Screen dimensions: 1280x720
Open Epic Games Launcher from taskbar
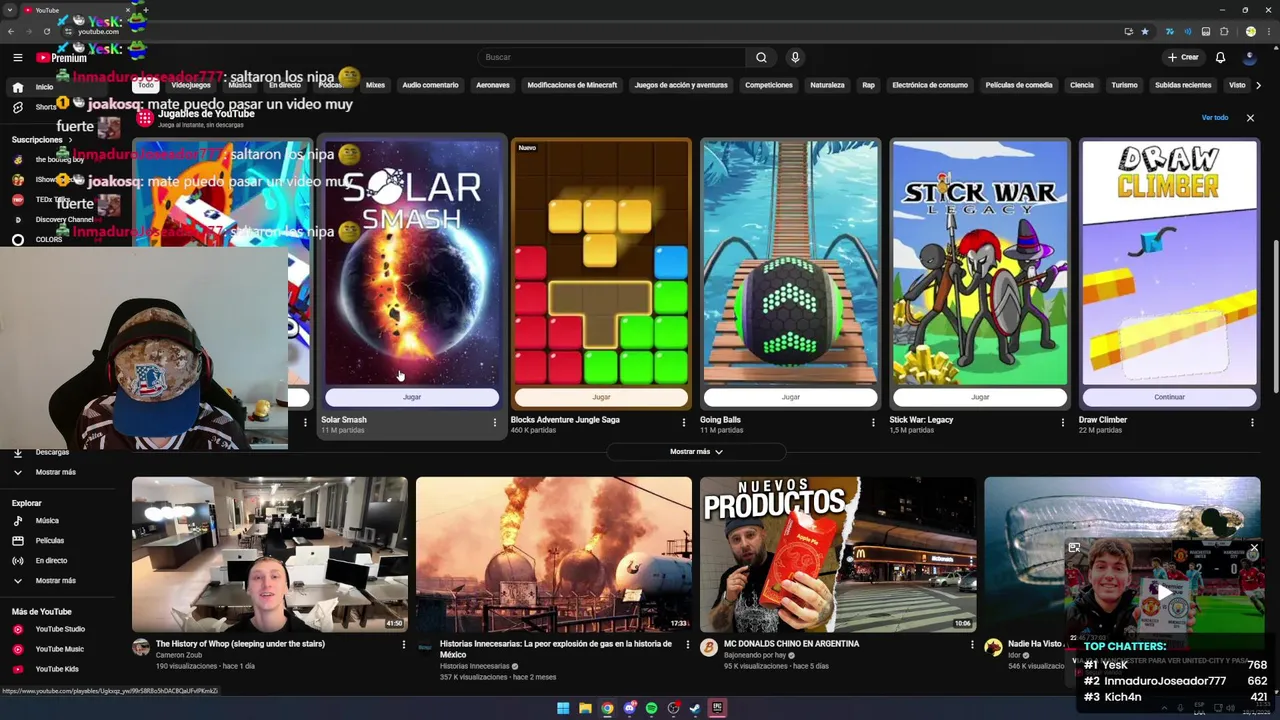pos(717,708)
